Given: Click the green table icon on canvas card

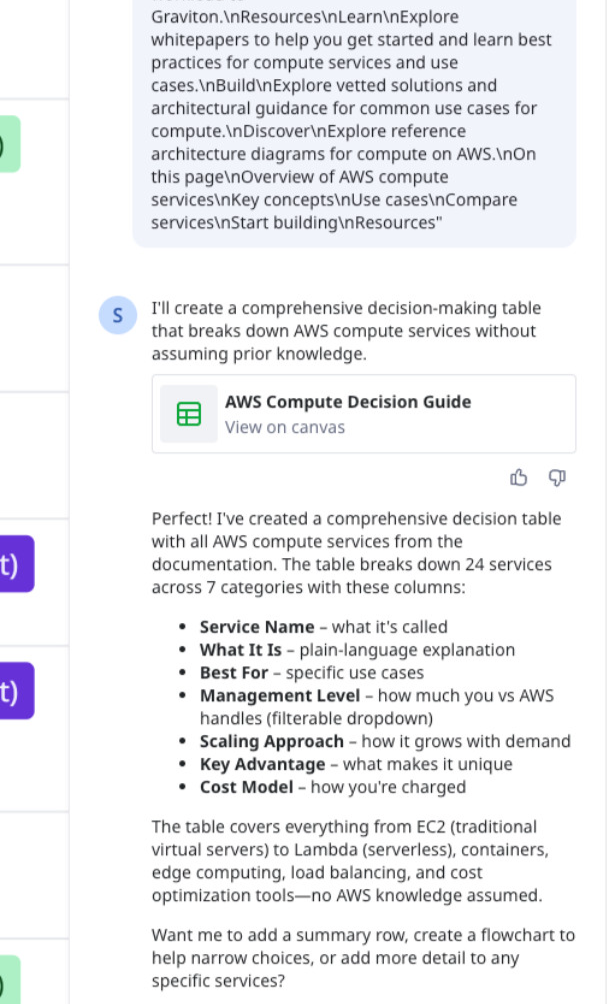Looking at the screenshot, I should pyautogui.click(x=189, y=414).
